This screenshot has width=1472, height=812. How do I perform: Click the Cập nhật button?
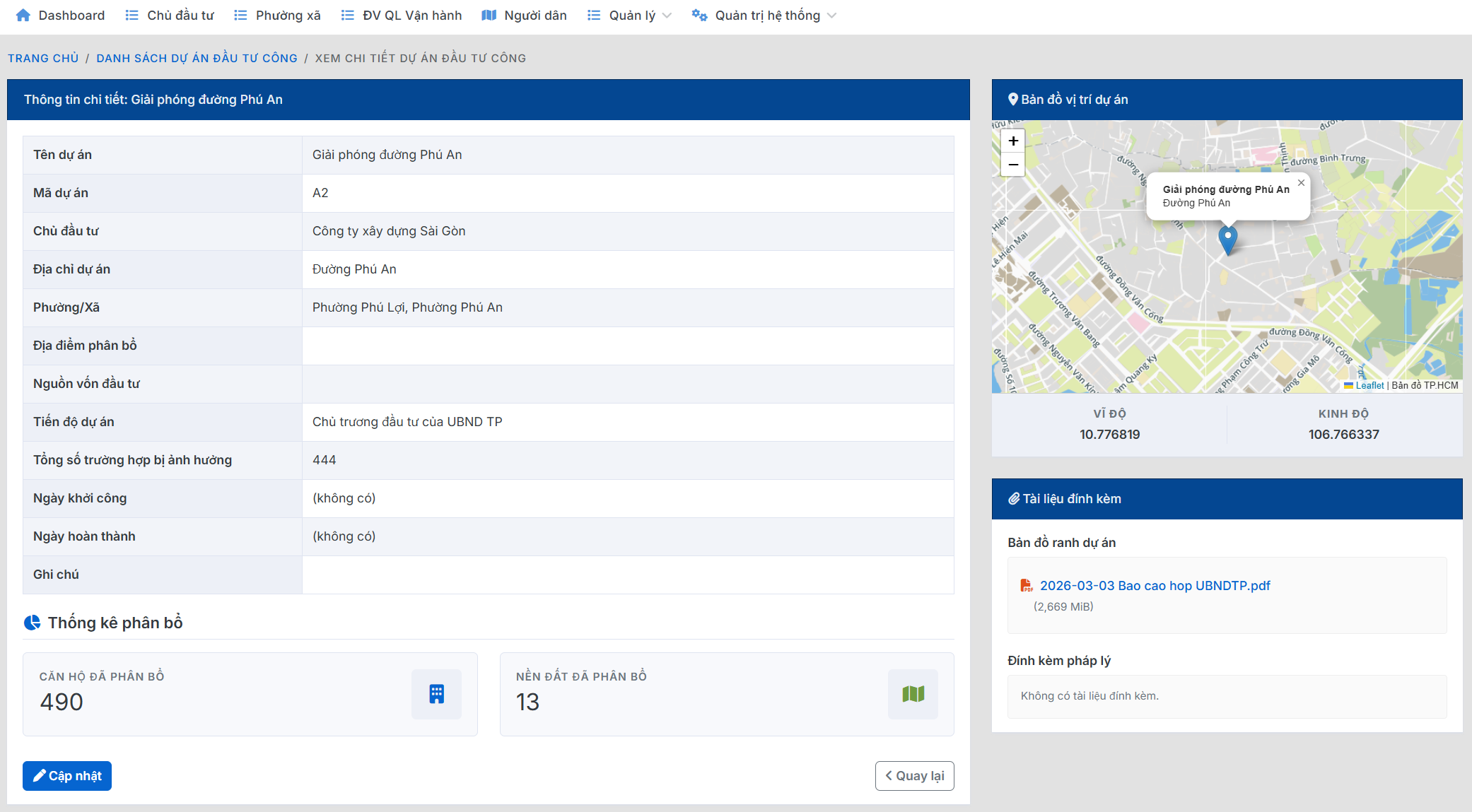point(67,776)
